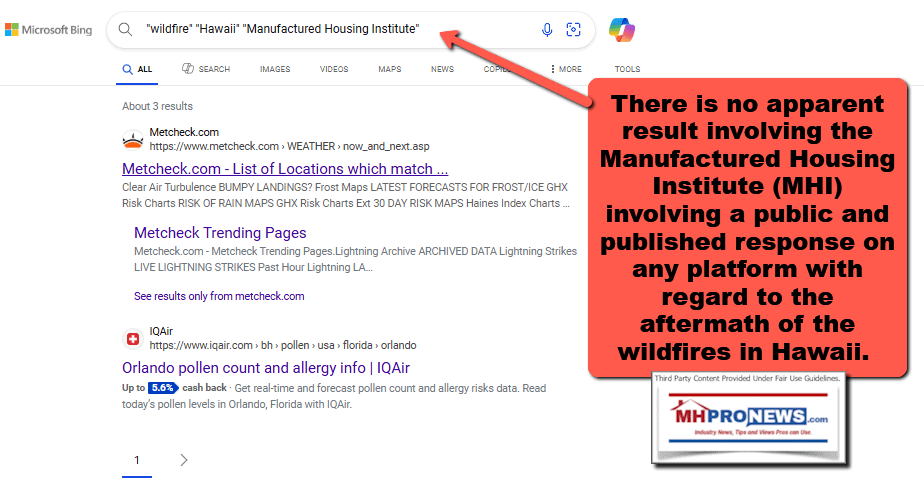
Task: Click the Microsoft Bing logo
Action: pos(48,29)
